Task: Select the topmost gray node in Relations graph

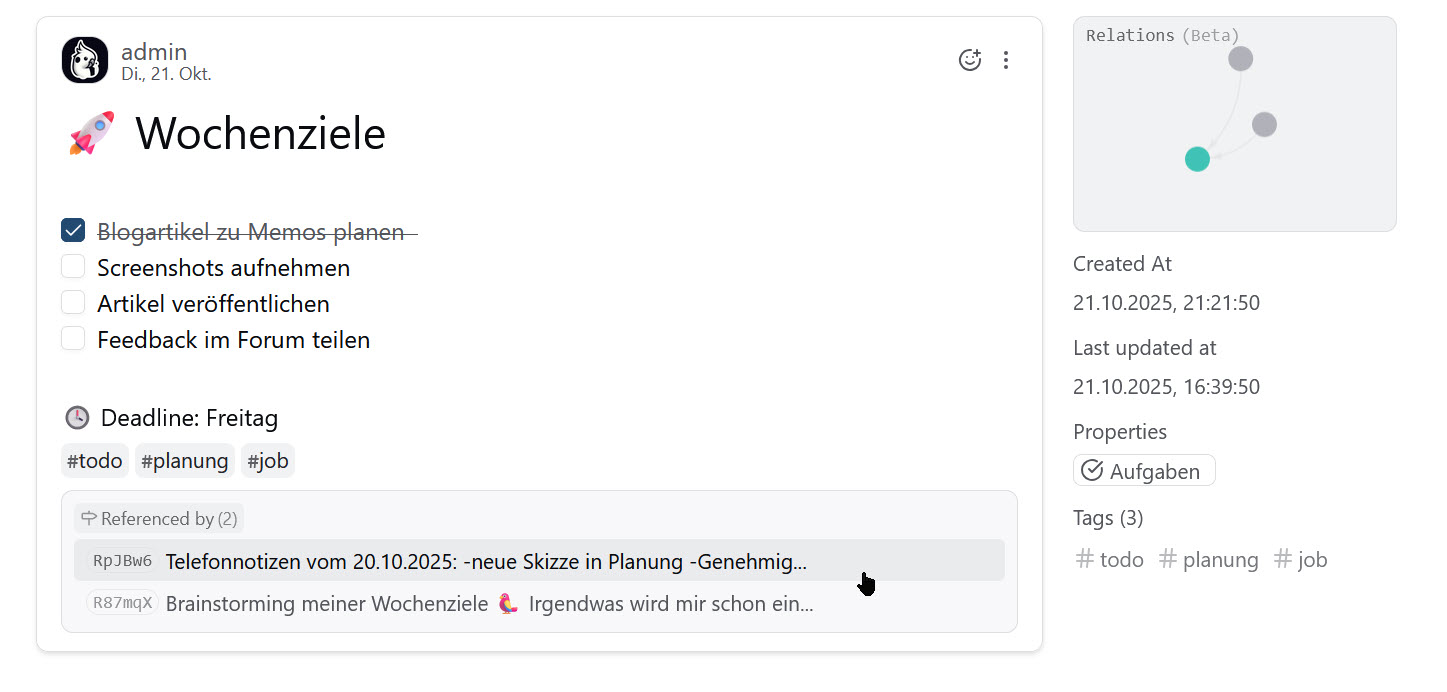Action: pyautogui.click(x=1240, y=59)
